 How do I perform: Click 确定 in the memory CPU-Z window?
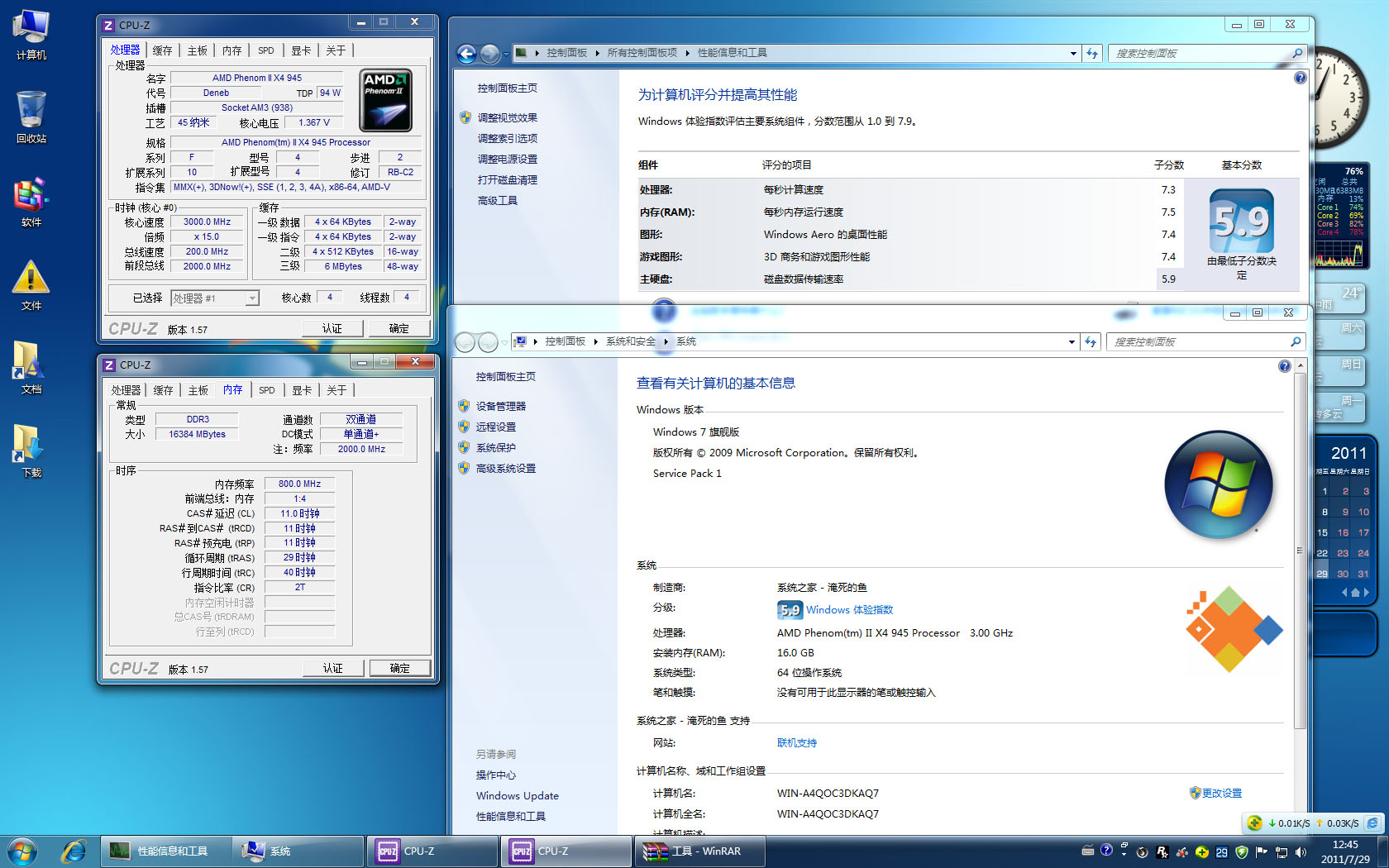(400, 668)
